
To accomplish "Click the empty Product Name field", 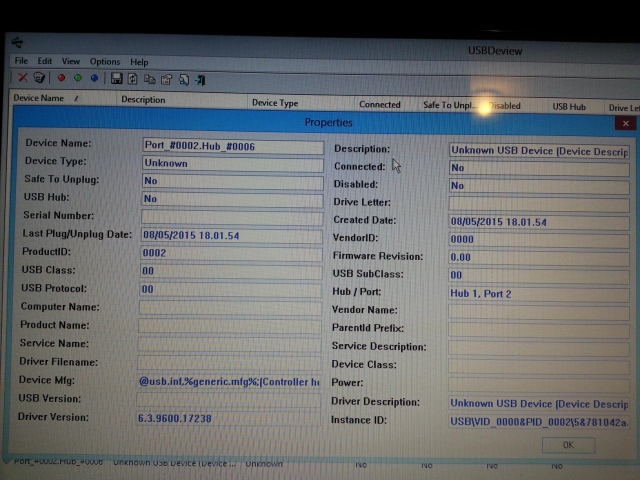I will 229,326.
